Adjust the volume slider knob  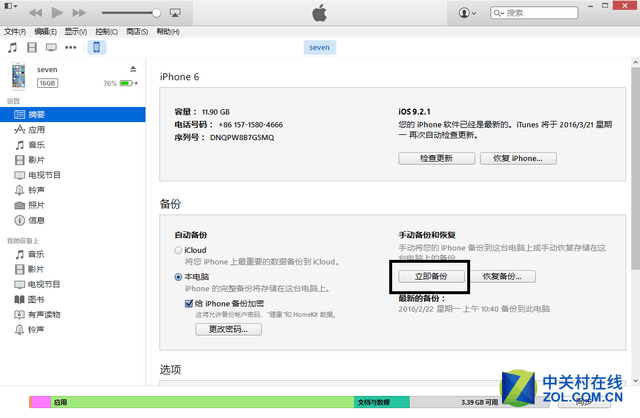[x=156, y=13]
